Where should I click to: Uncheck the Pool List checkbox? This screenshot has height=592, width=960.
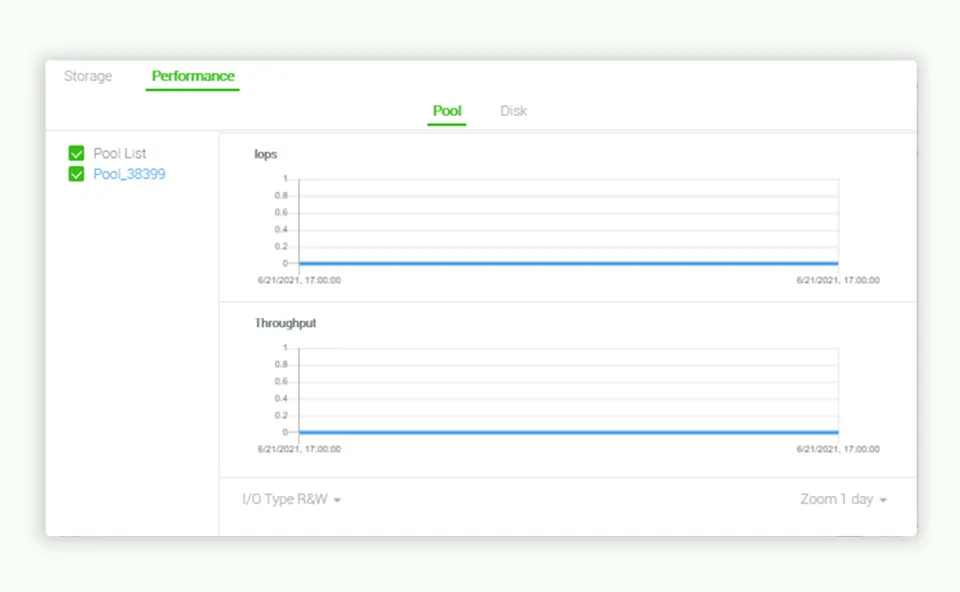pos(76,153)
